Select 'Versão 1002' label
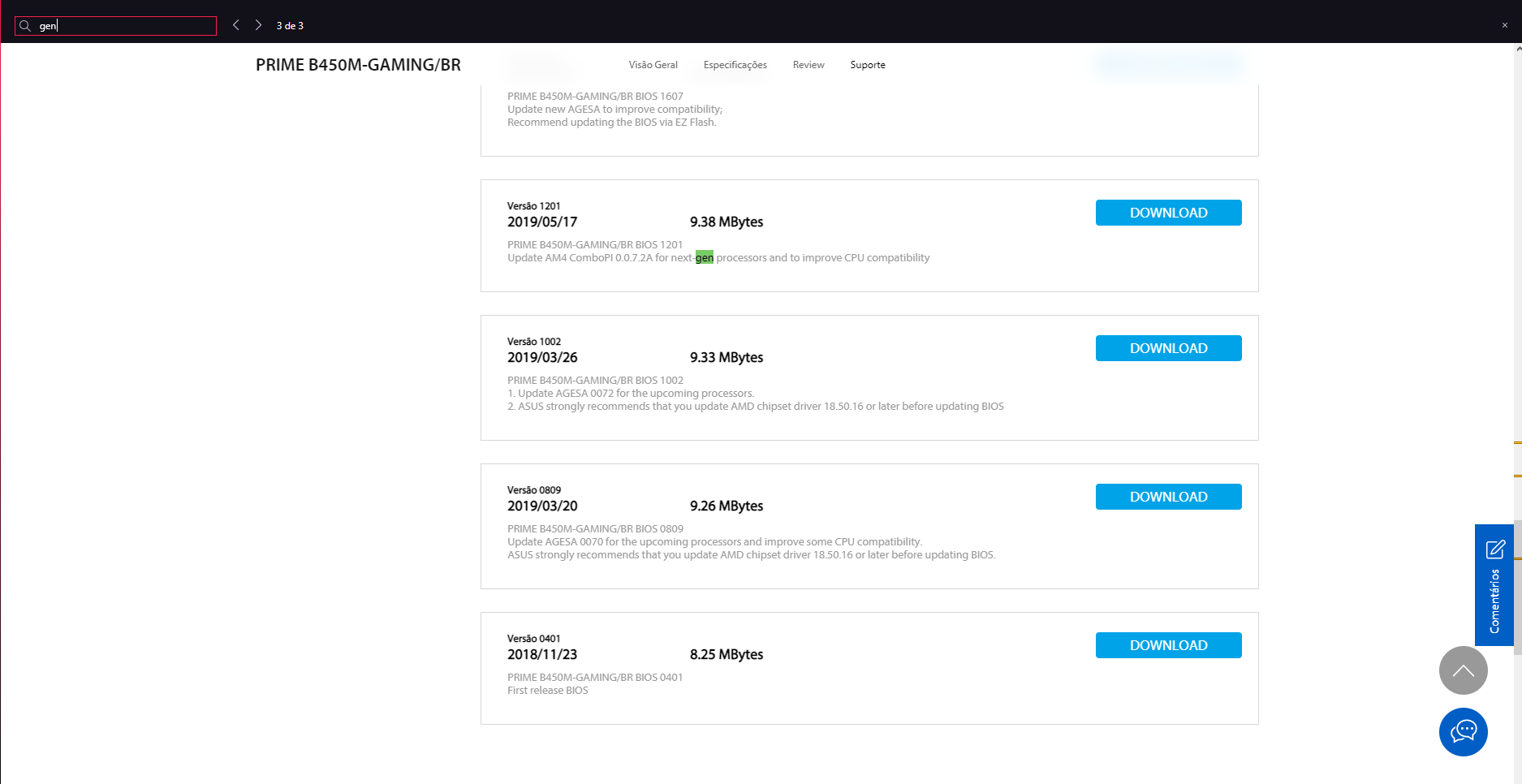Screen dimensions: 1522x784 click(x=534, y=342)
